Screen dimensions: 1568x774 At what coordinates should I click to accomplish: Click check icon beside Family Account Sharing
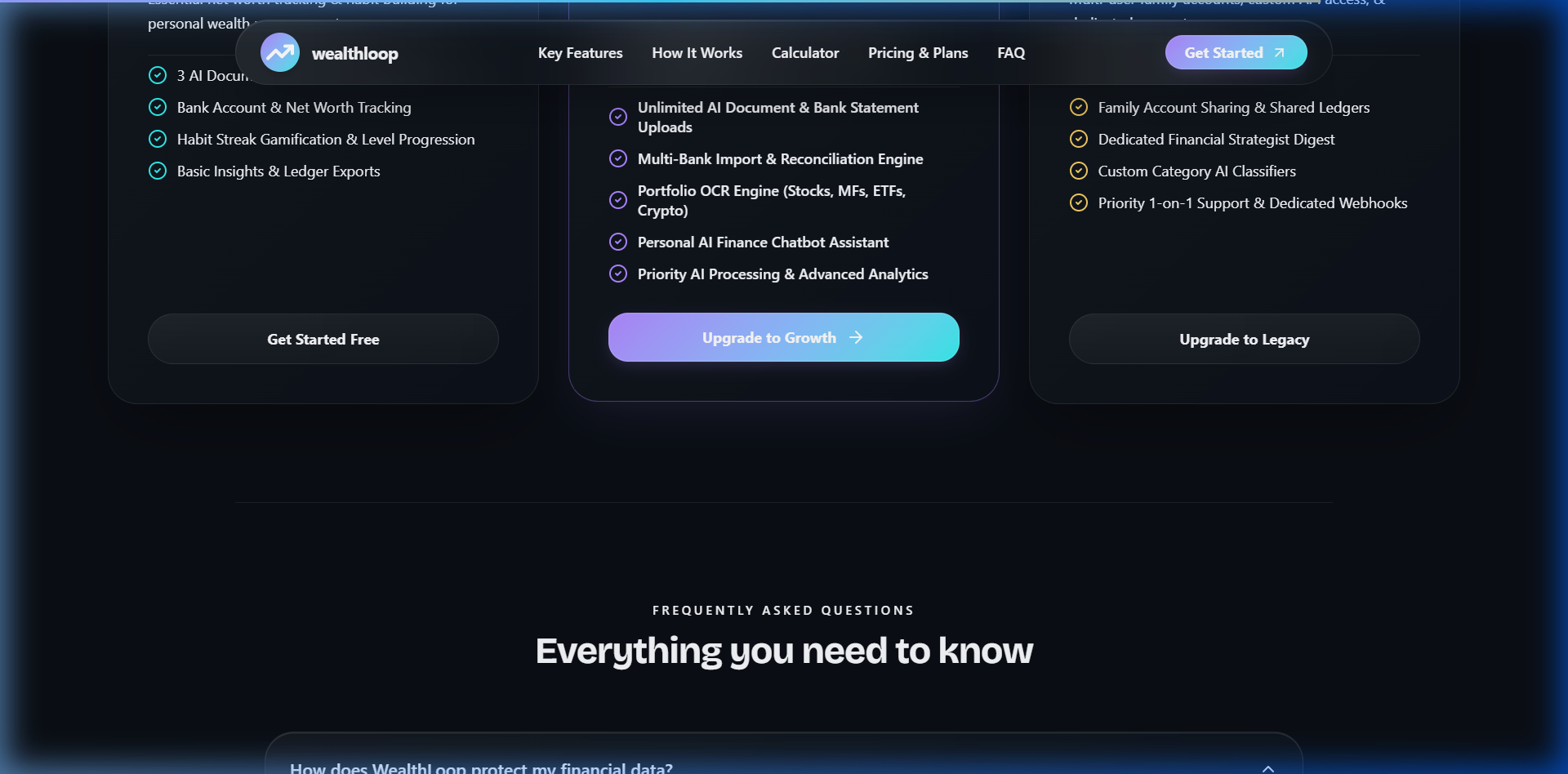[1079, 107]
